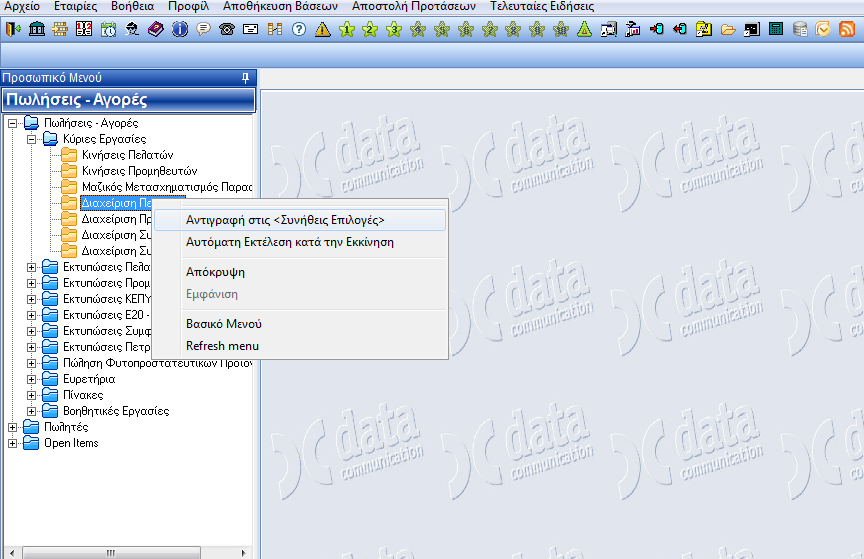Viewport: 864px width, 559px height.
Task: Choose Αυτόματη Εκτέλεση κατά την Εκκίνηση
Action: point(300,242)
